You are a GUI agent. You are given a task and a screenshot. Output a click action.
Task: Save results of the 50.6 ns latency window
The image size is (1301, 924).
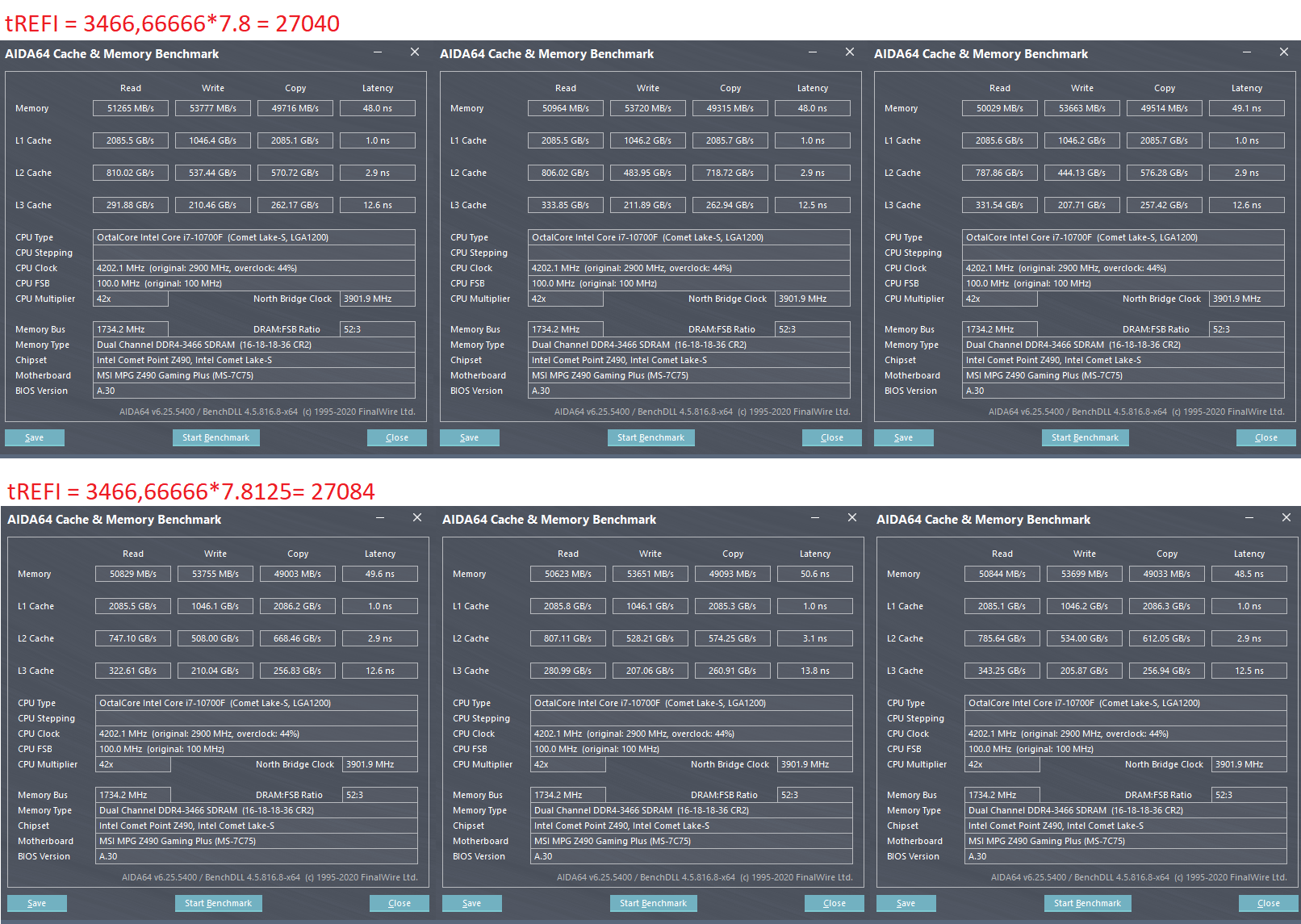point(472,903)
